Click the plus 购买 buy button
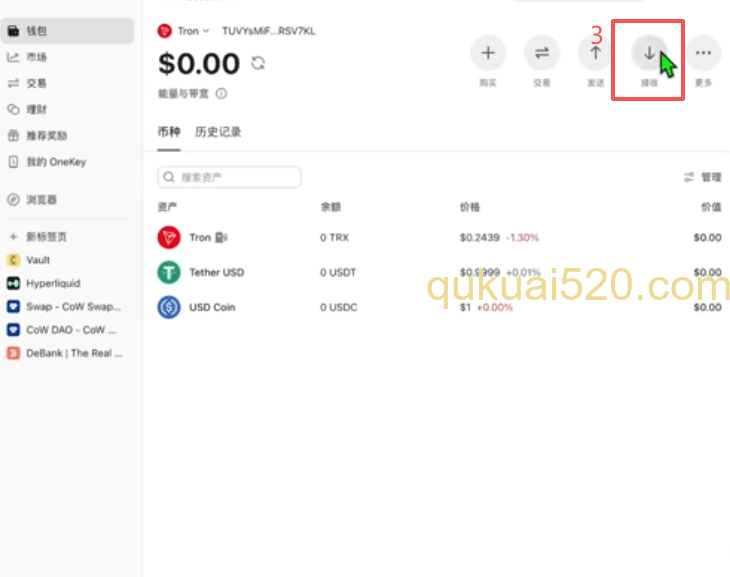 coord(487,53)
